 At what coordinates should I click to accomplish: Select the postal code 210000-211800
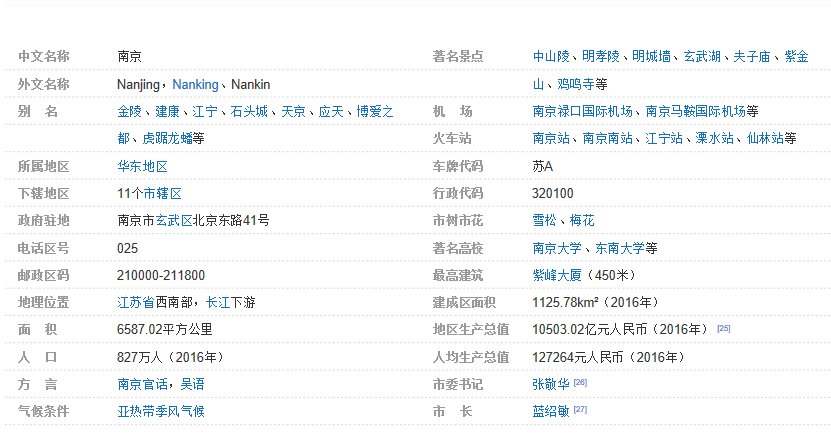tap(161, 275)
